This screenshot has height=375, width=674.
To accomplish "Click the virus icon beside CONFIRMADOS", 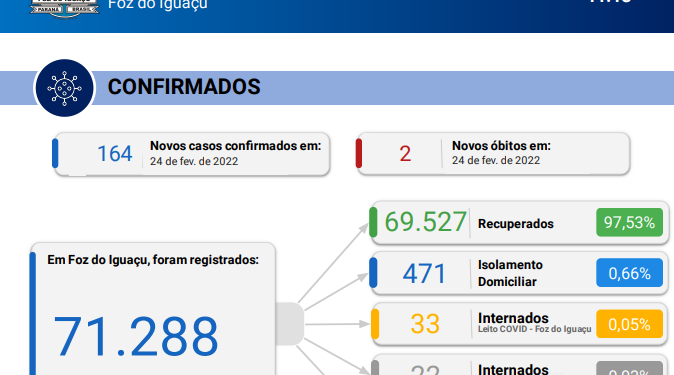I will point(64,88).
